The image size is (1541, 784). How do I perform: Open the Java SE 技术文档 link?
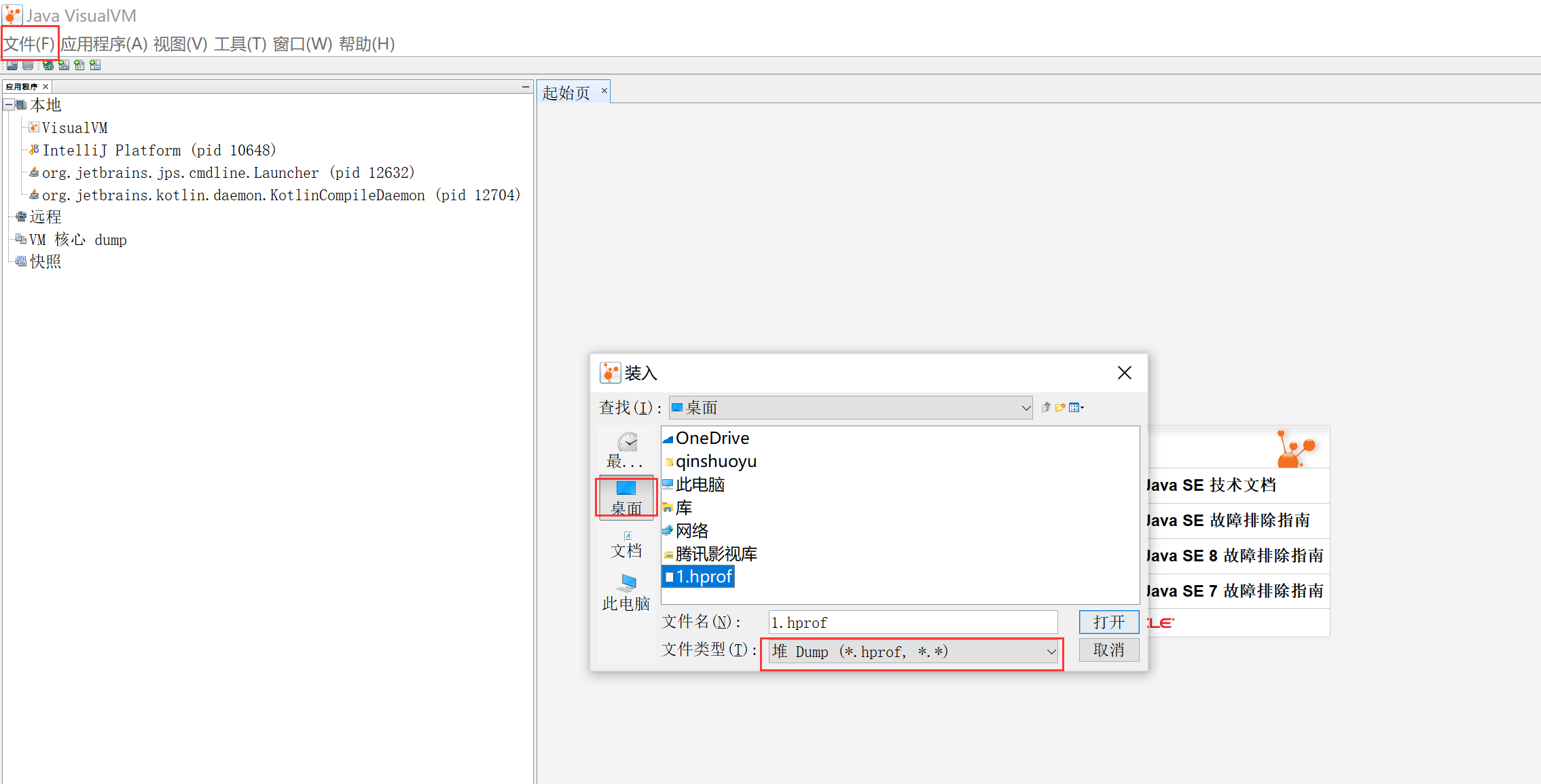(x=1212, y=485)
